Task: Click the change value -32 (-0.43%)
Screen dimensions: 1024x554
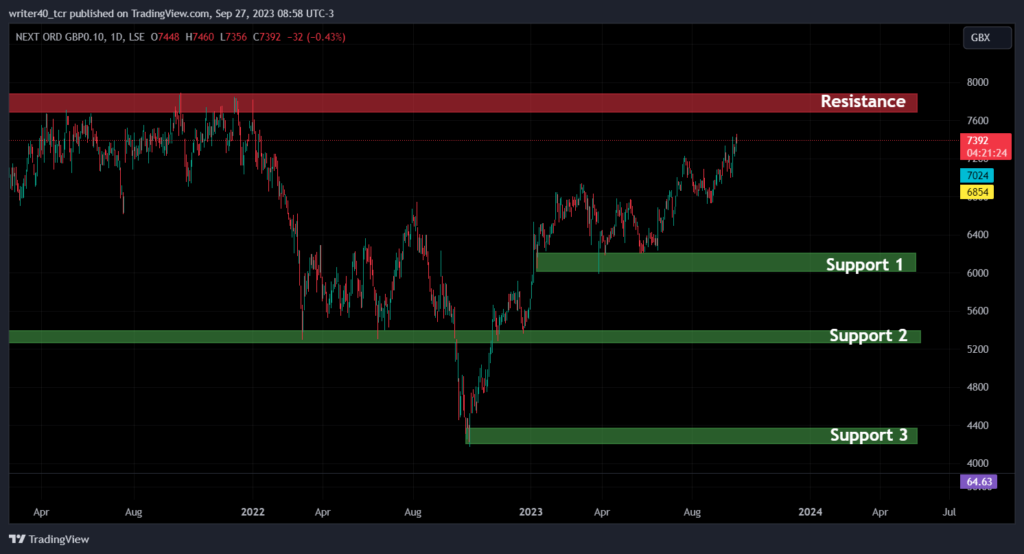Action: 316,37
